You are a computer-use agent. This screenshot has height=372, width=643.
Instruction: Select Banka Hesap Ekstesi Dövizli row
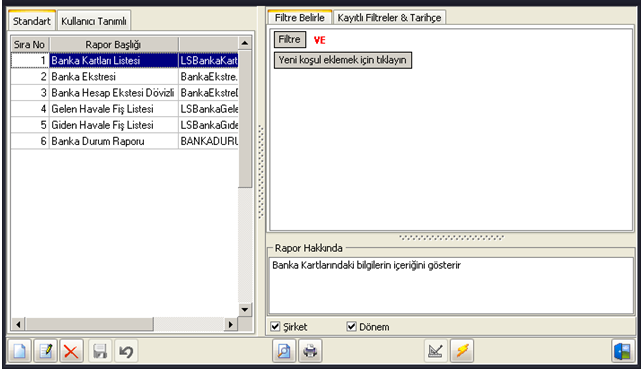point(124,93)
